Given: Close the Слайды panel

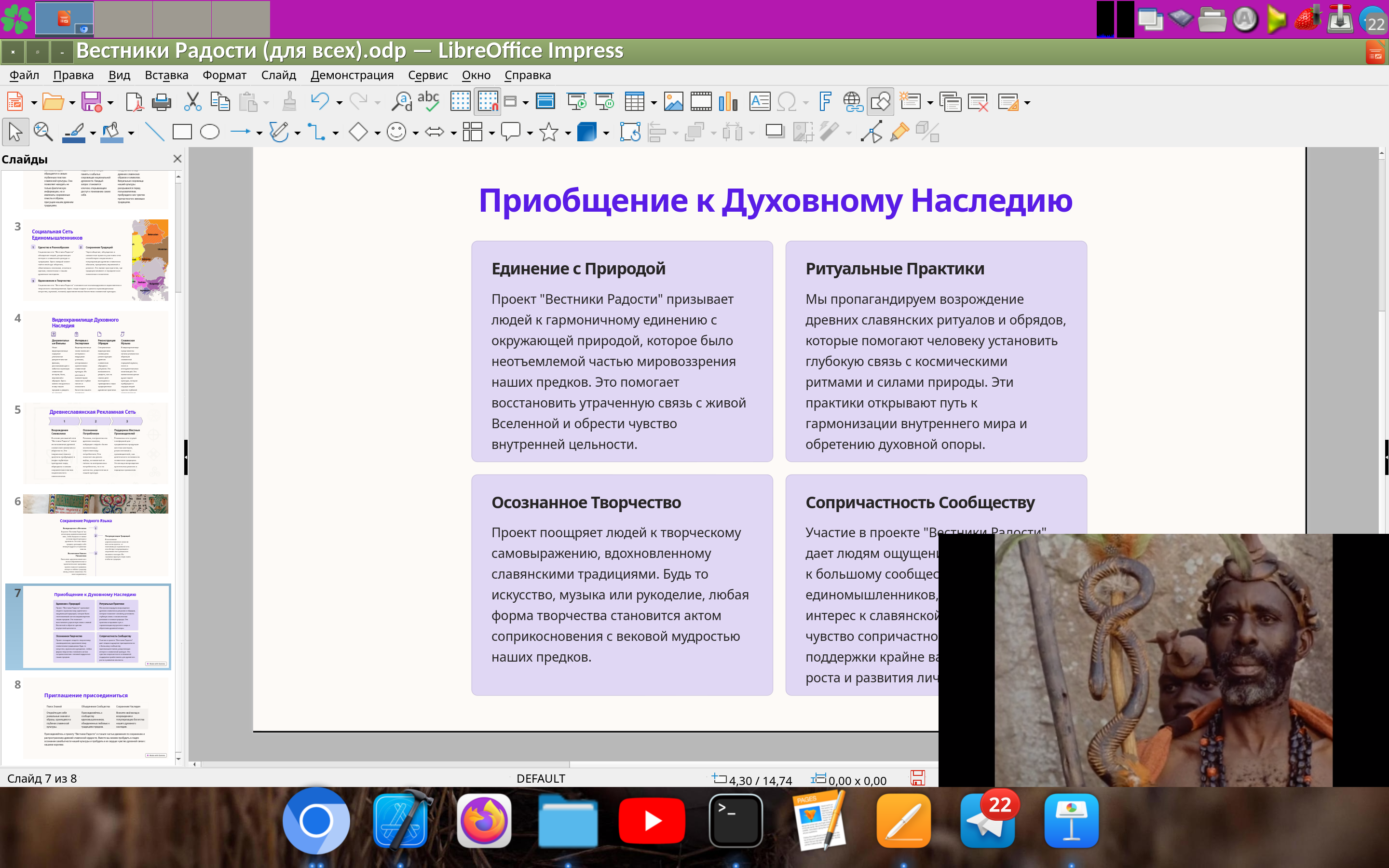Looking at the screenshot, I should (x=177, y=159).
